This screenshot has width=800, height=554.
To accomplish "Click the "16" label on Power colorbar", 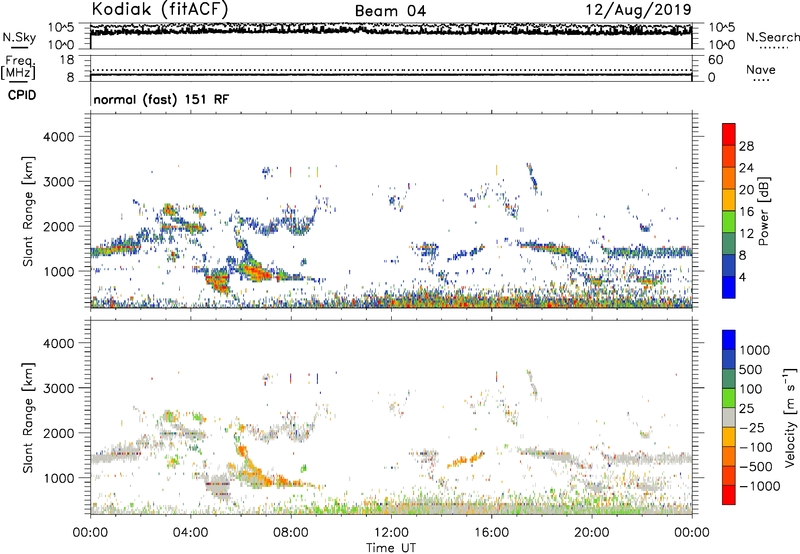I will click(x=746, y=212).
